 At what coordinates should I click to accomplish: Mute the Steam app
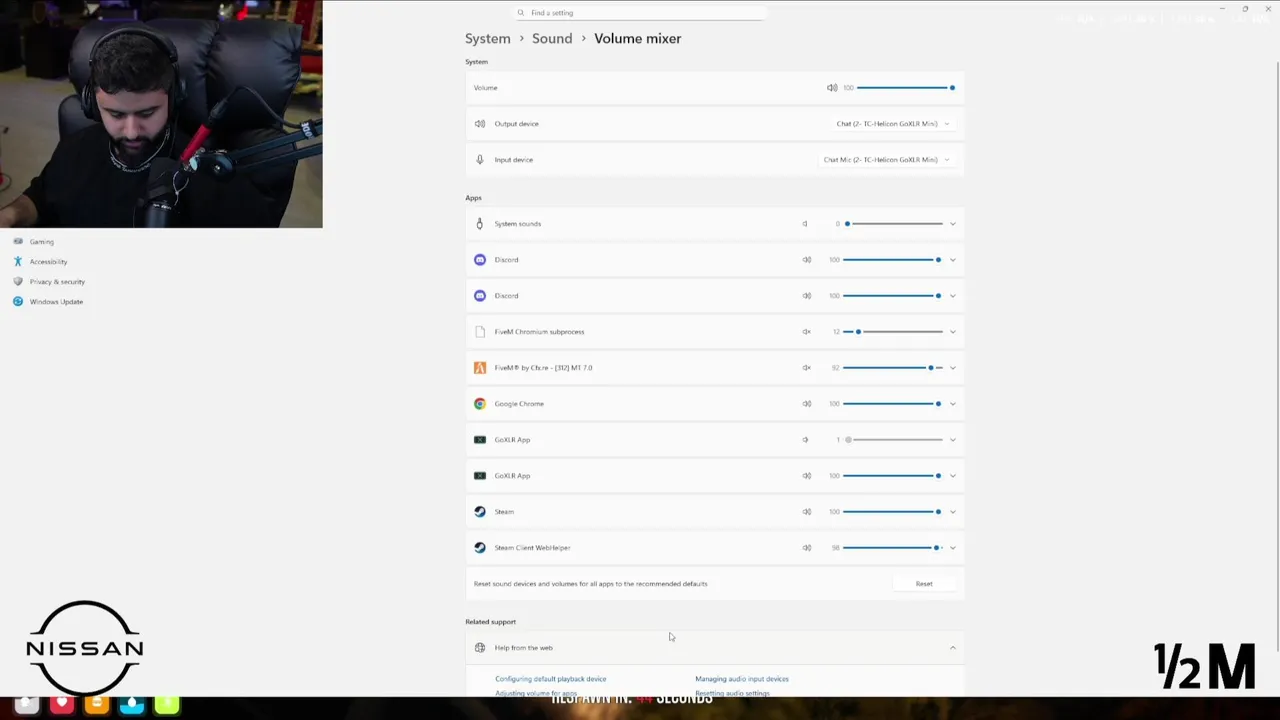pos(806,512)
